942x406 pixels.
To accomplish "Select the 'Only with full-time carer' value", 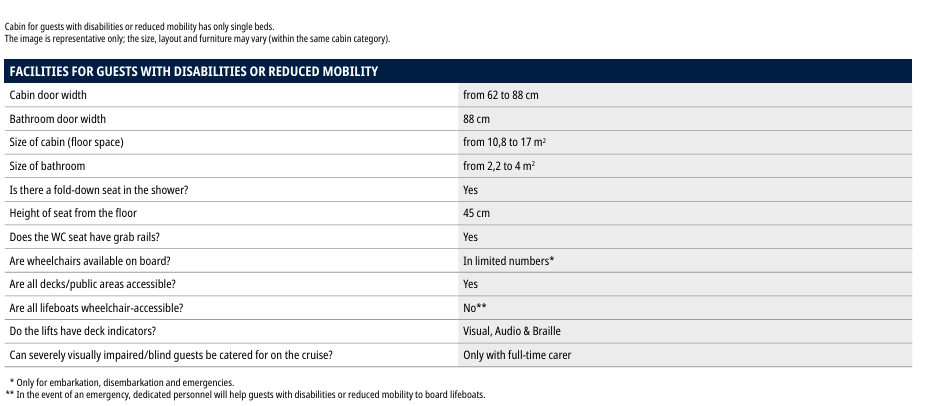I will pyautogui.click(x=517, y=355).
